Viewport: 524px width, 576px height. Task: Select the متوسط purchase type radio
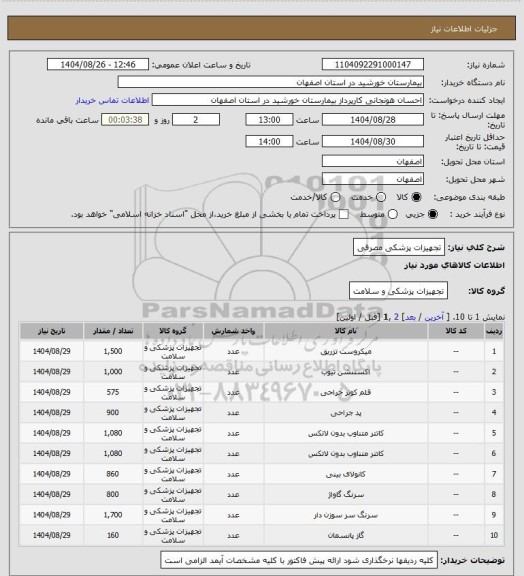[x=392, y=214]
